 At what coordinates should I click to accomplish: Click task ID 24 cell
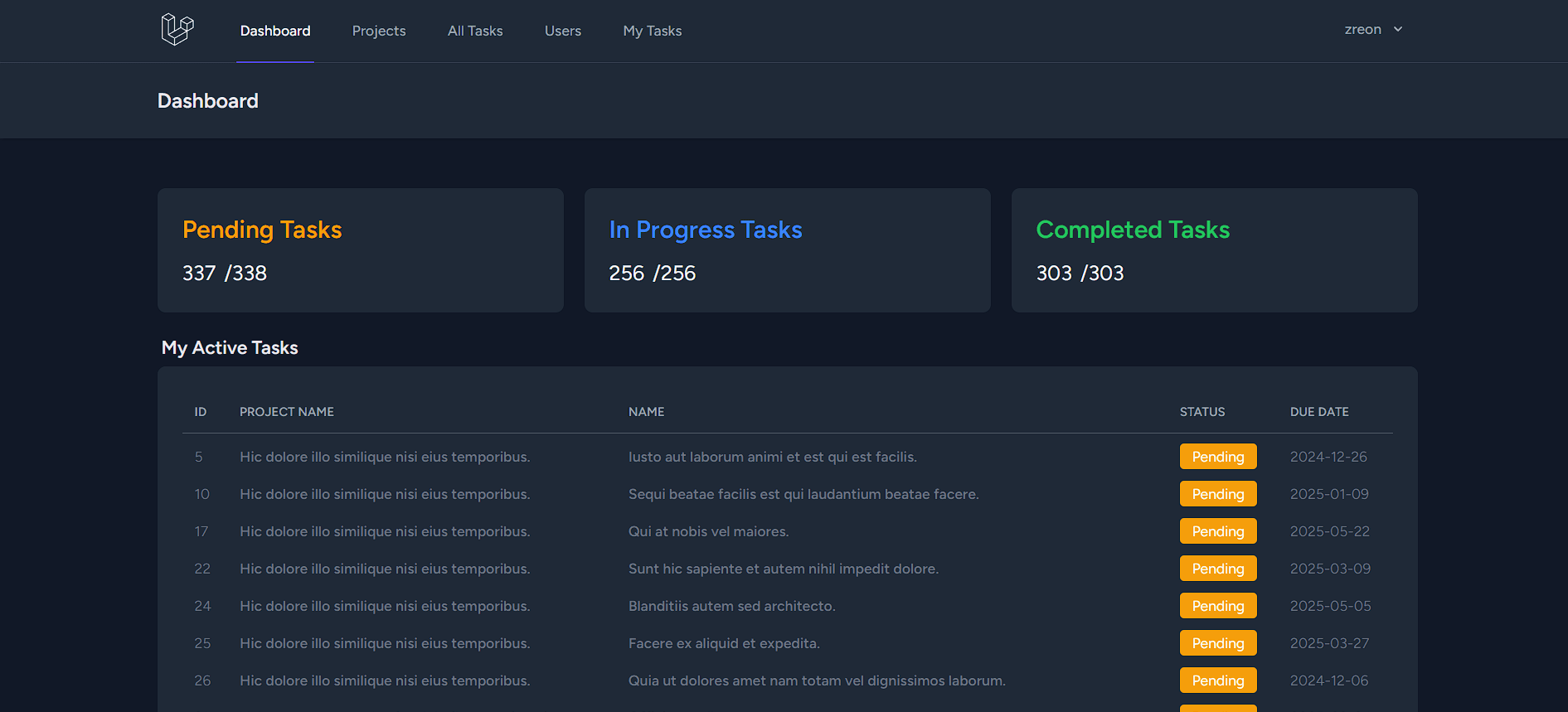coord(203,606)
